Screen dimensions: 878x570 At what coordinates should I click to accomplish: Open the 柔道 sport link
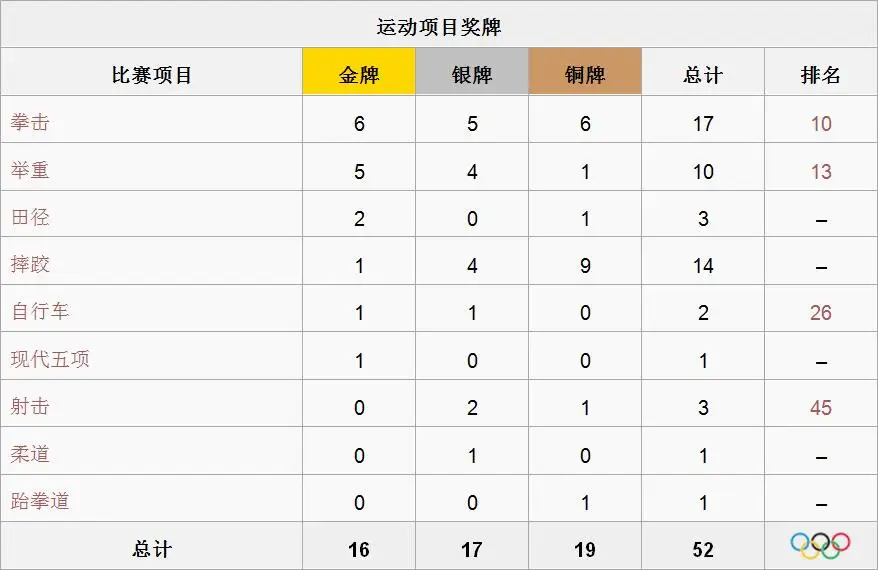click(x=30, y=454)
